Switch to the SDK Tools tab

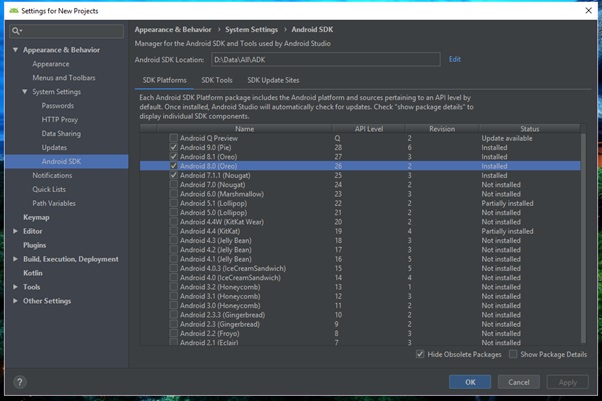coord(217,80)
